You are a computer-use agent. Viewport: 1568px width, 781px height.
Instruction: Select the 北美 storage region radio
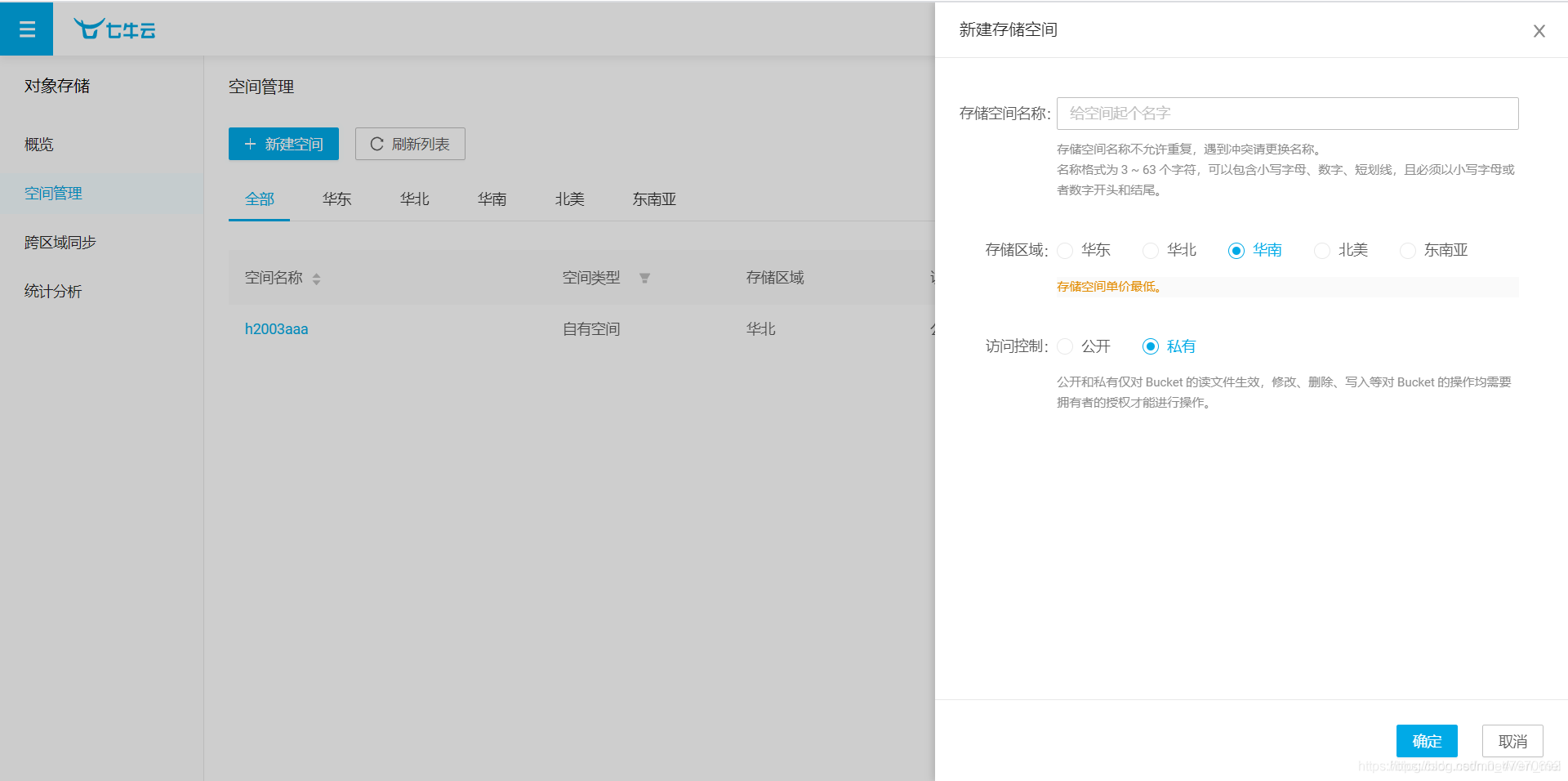pos(1322,251)
